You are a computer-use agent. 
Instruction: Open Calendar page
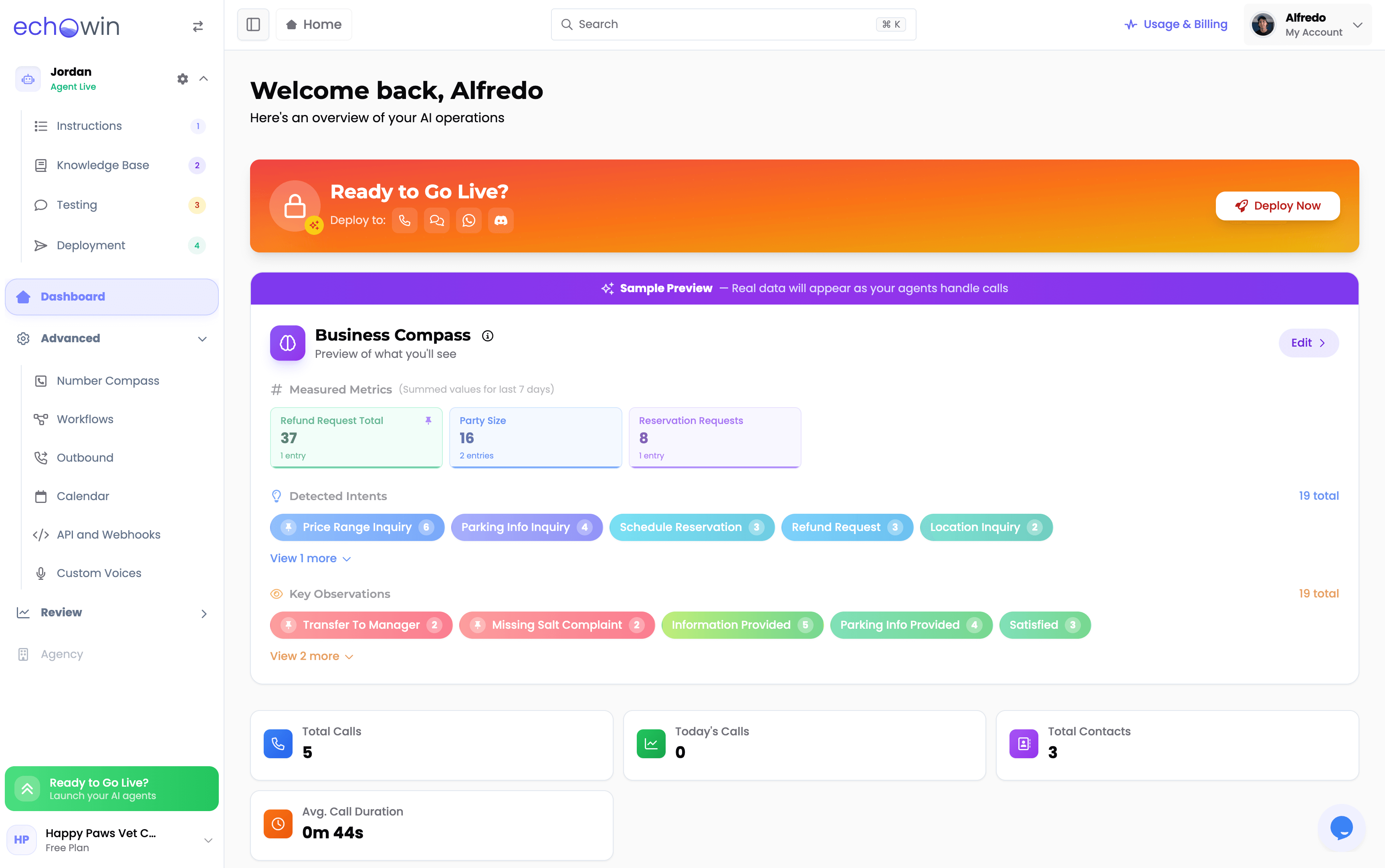point(119,496)
